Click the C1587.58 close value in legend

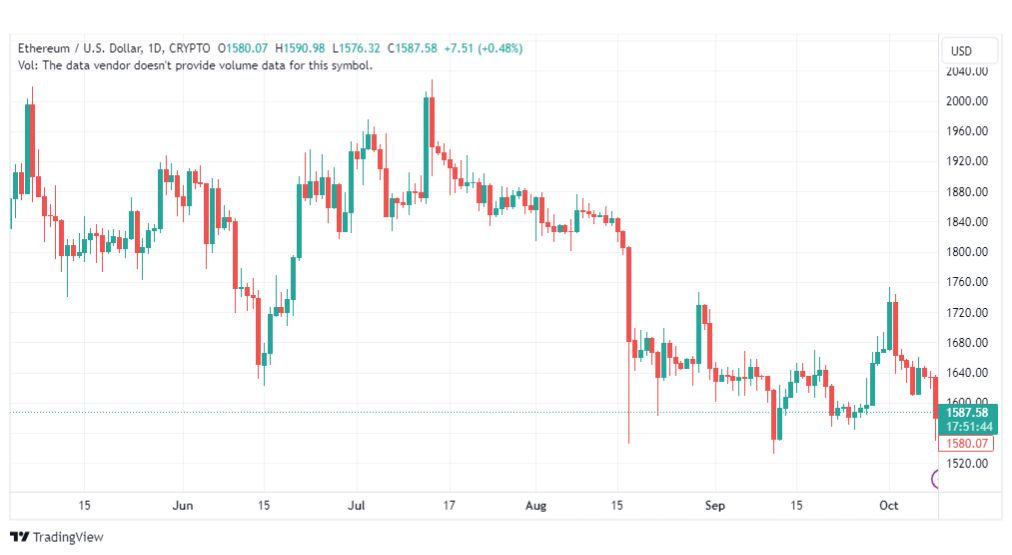click(x=412, y=48)
